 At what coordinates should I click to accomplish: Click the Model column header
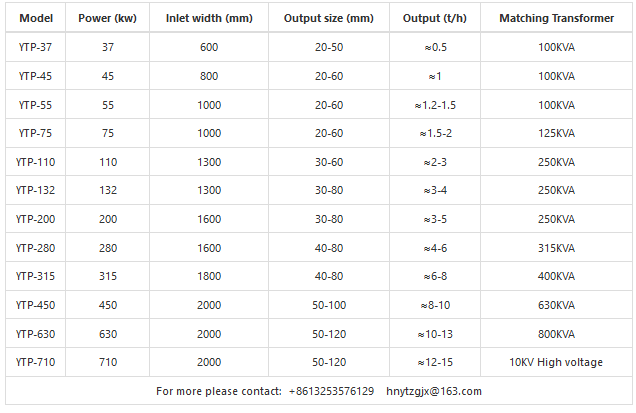coord(36,18)
